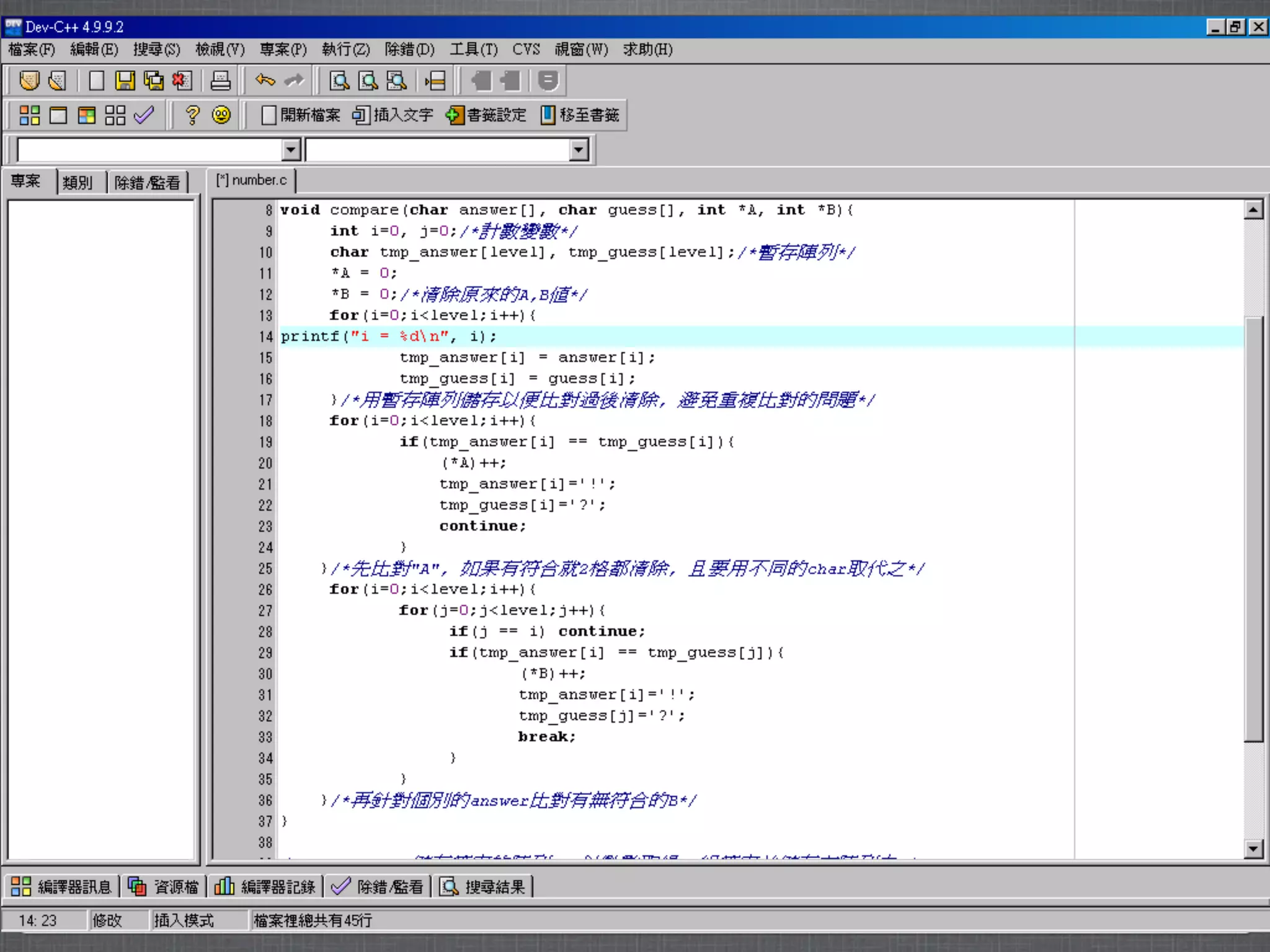Click the Compile icon with colored squares
Screen dimensions: 1270x952
[29, 115]
